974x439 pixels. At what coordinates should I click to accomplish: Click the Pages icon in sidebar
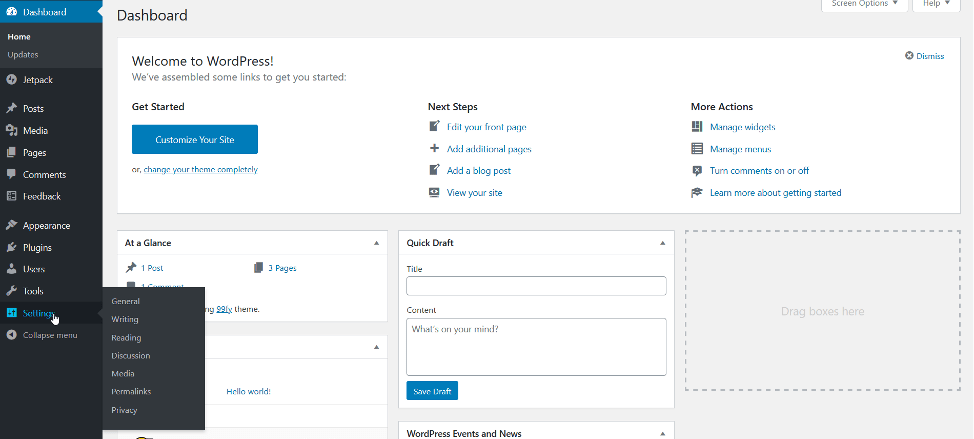(11, 152)
